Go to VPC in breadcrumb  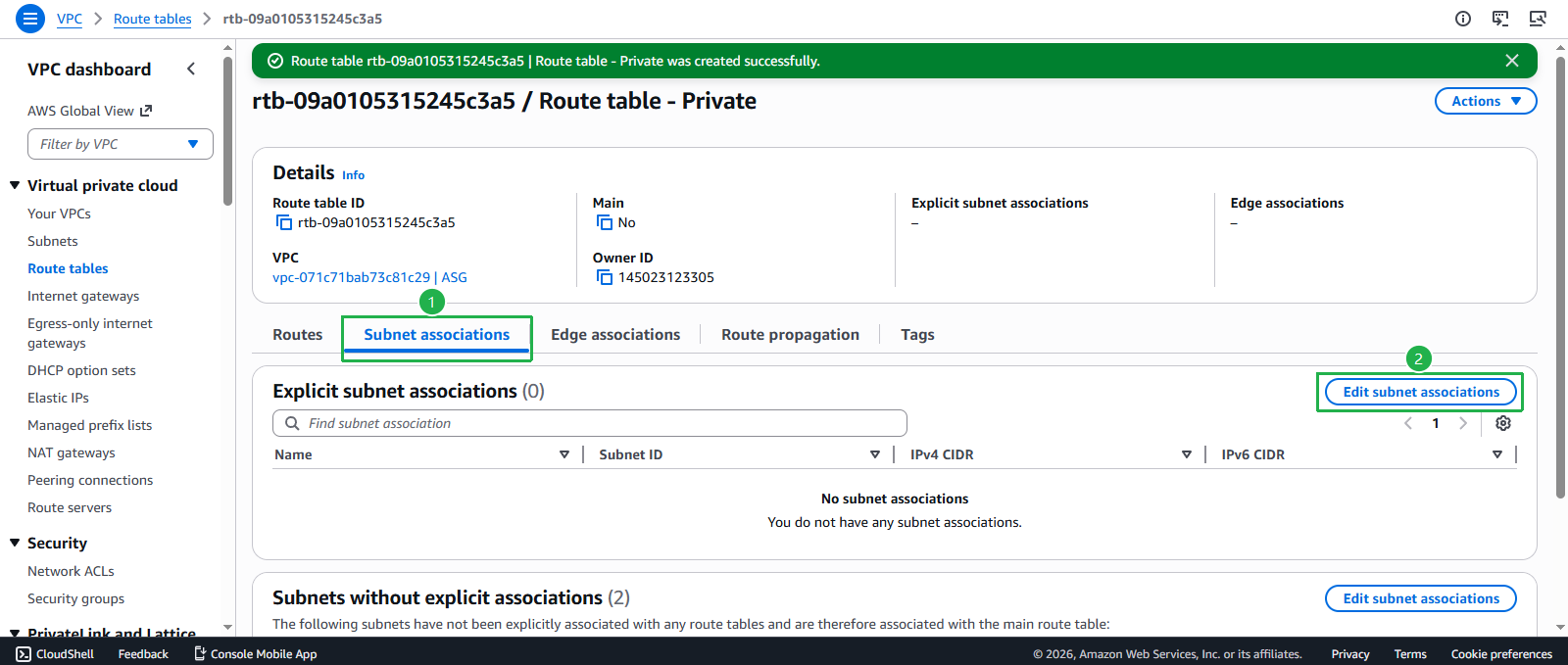coord(70,19)
